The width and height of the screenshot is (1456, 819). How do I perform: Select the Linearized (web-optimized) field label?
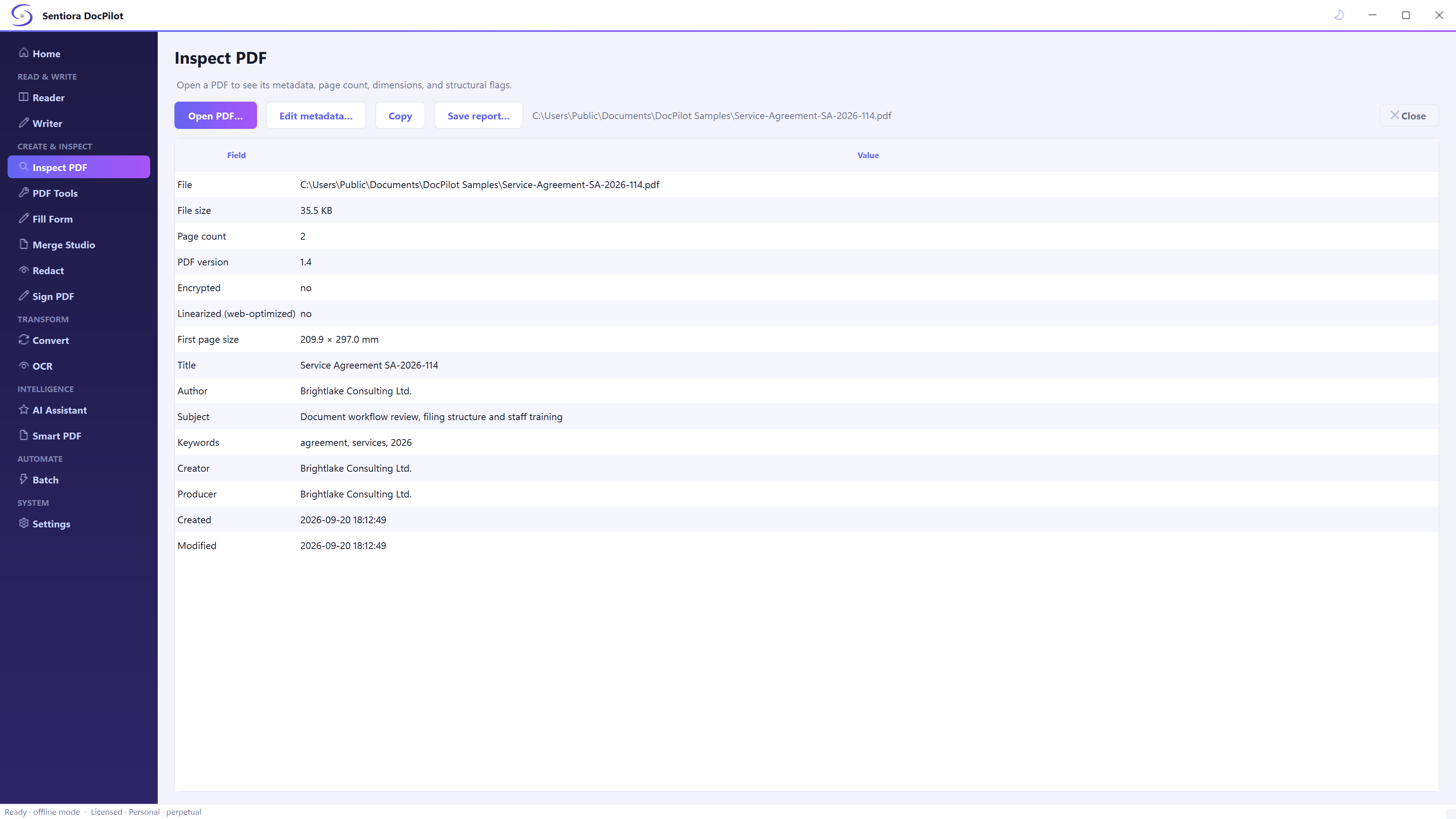[236, 314]
